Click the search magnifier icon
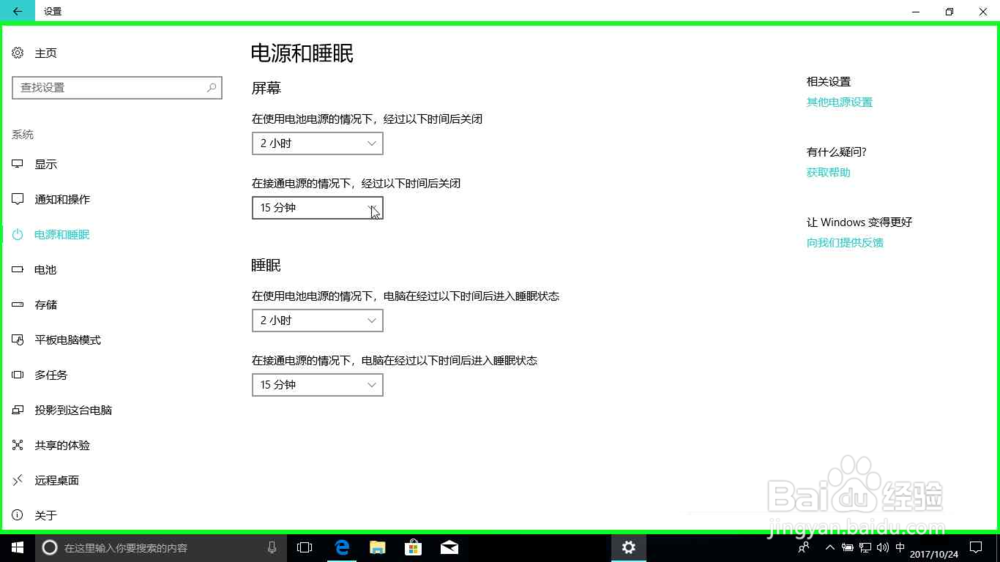 pyautogui.click(x=211, y=87)
